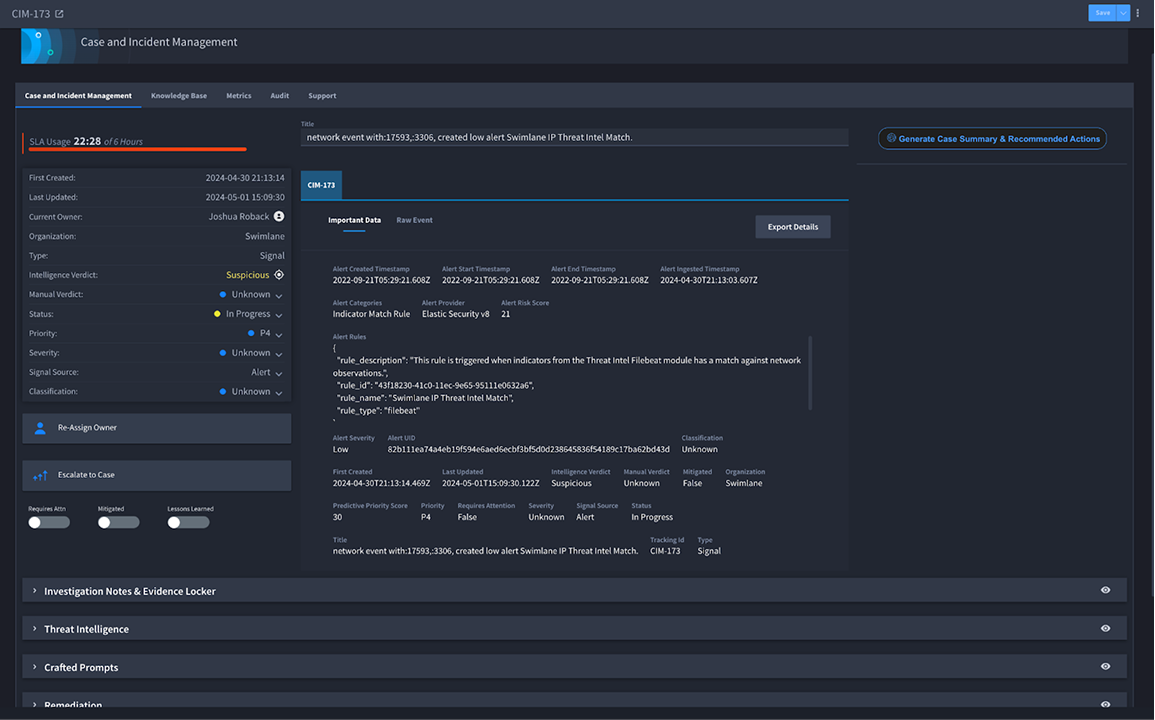Image resolution: width=1155 pixels, height=720 pixels.
Task: Go to the Support tab
Action: click(322, 96)
